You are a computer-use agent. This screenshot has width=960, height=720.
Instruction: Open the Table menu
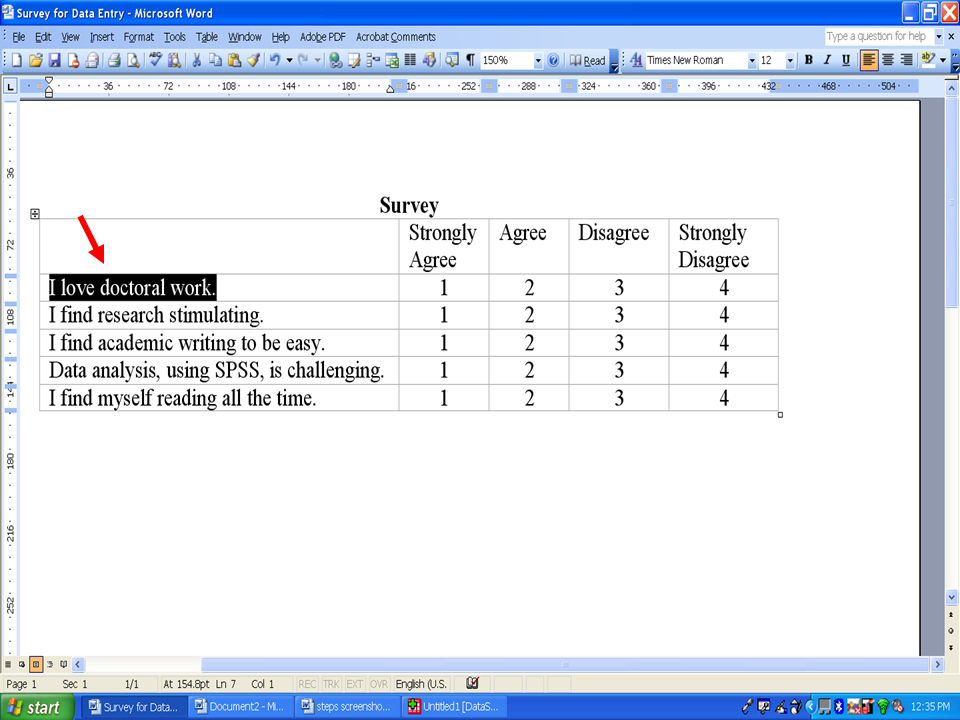206,37
